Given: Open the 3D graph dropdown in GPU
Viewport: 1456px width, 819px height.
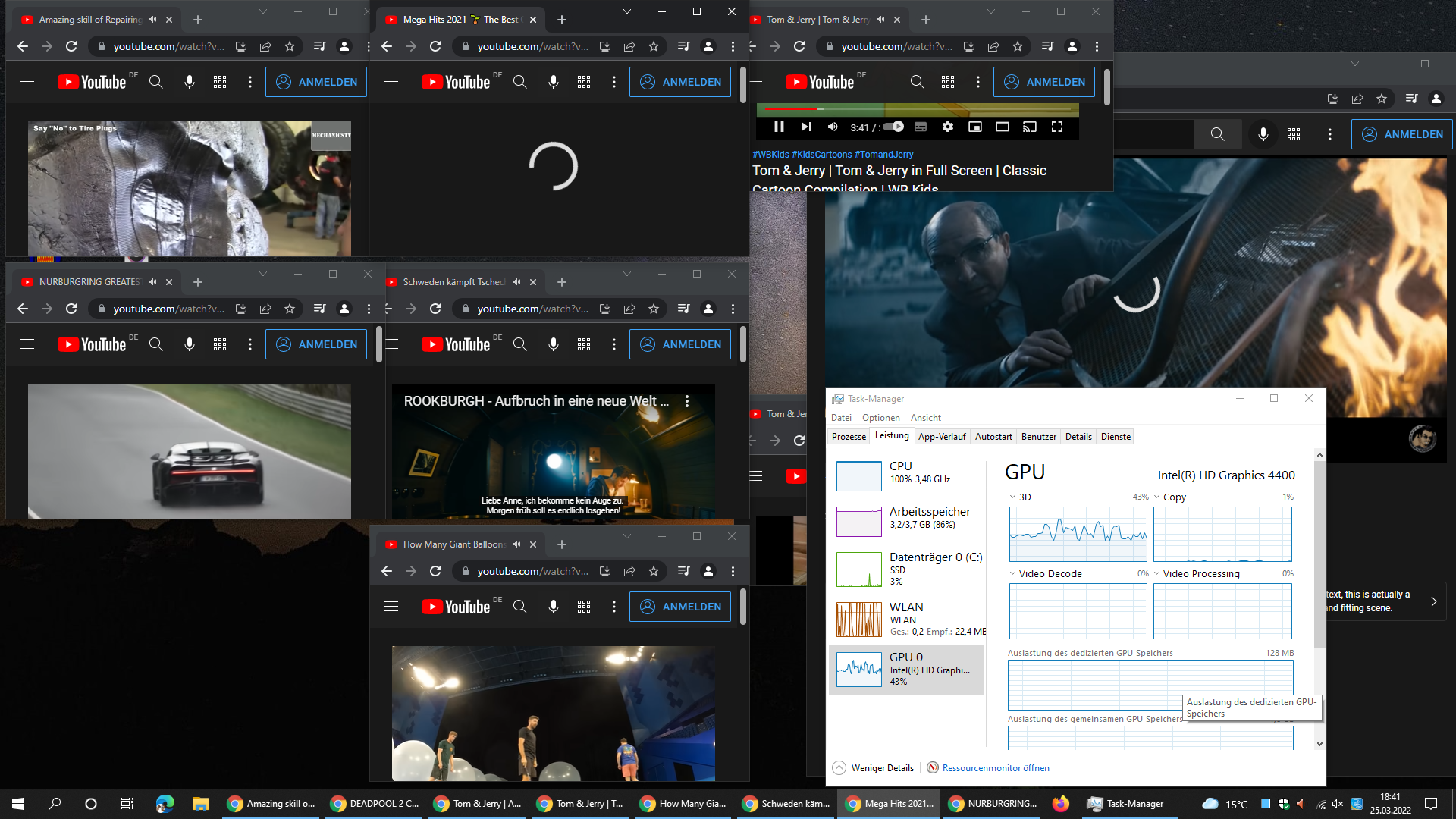Looking at the screenshot, I should (1013, 497).
